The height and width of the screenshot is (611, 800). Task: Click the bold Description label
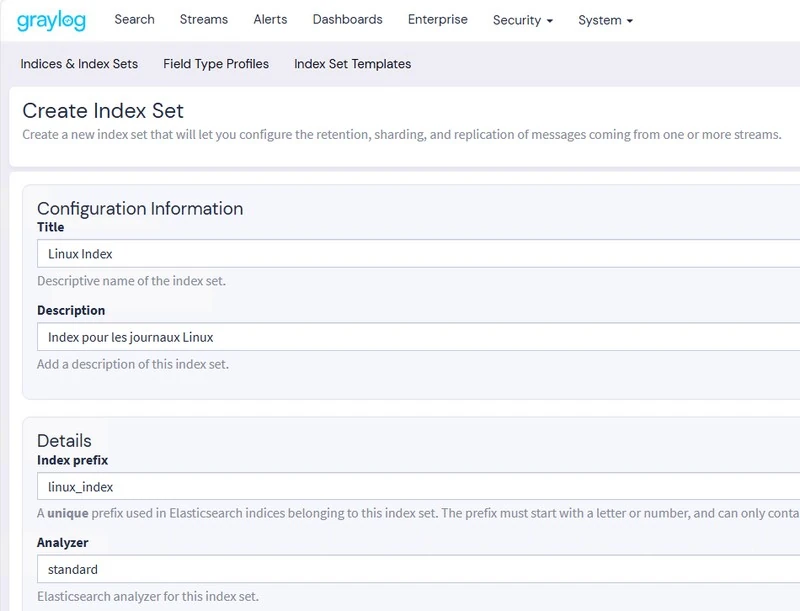click(71, 310)
